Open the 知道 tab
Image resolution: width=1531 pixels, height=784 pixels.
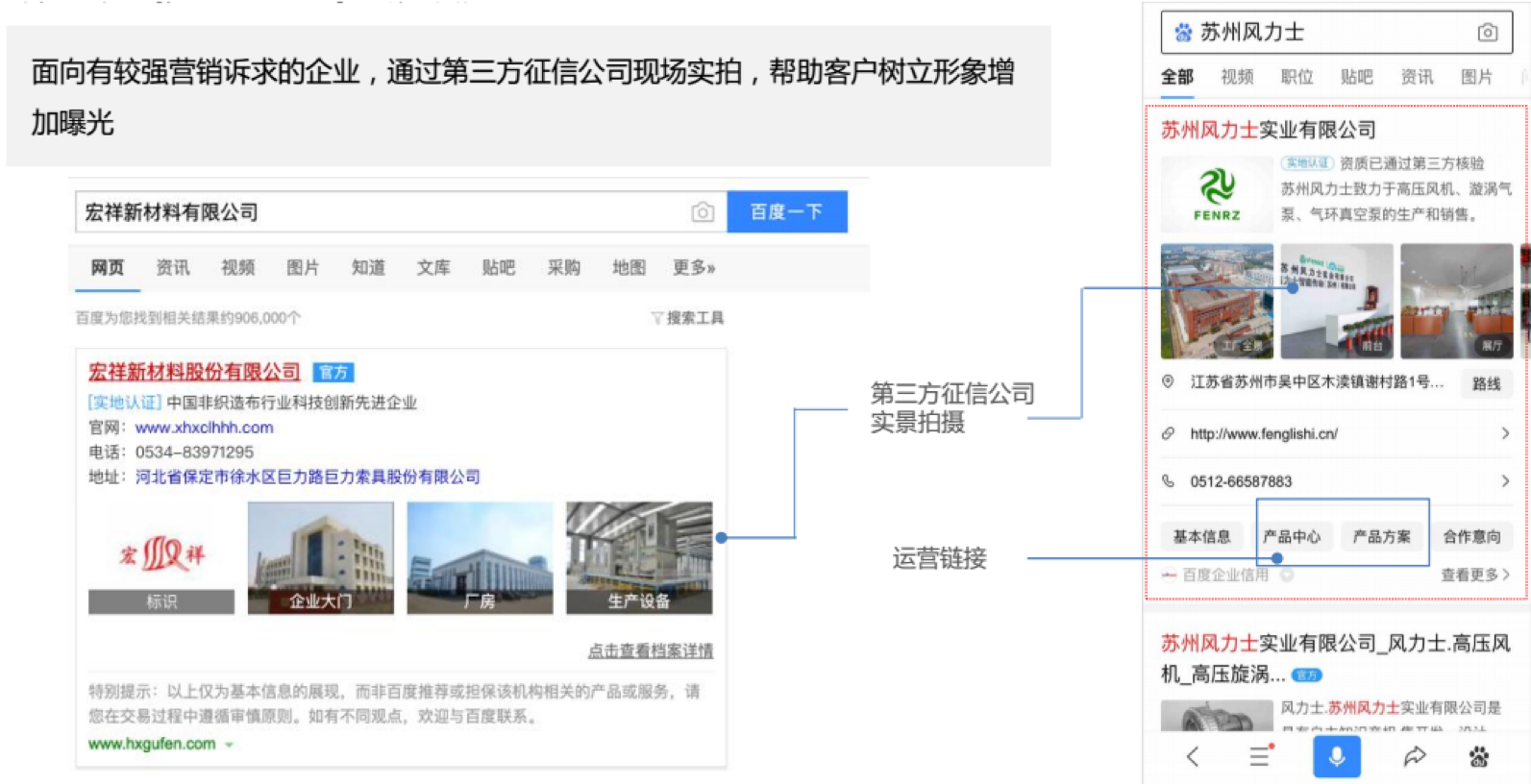pyautogui.click(x=368, y=267)
